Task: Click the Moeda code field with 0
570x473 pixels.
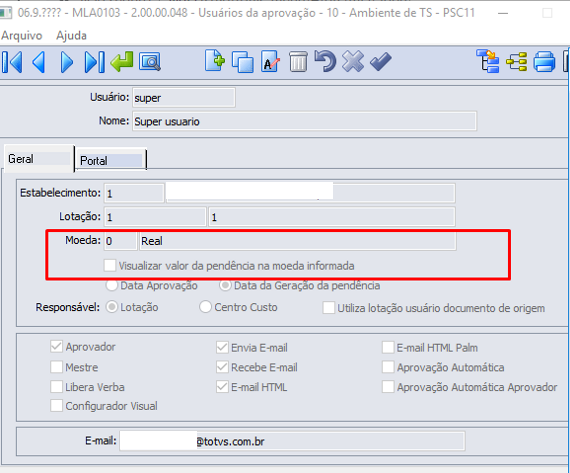Action: [x=121, y=241]
